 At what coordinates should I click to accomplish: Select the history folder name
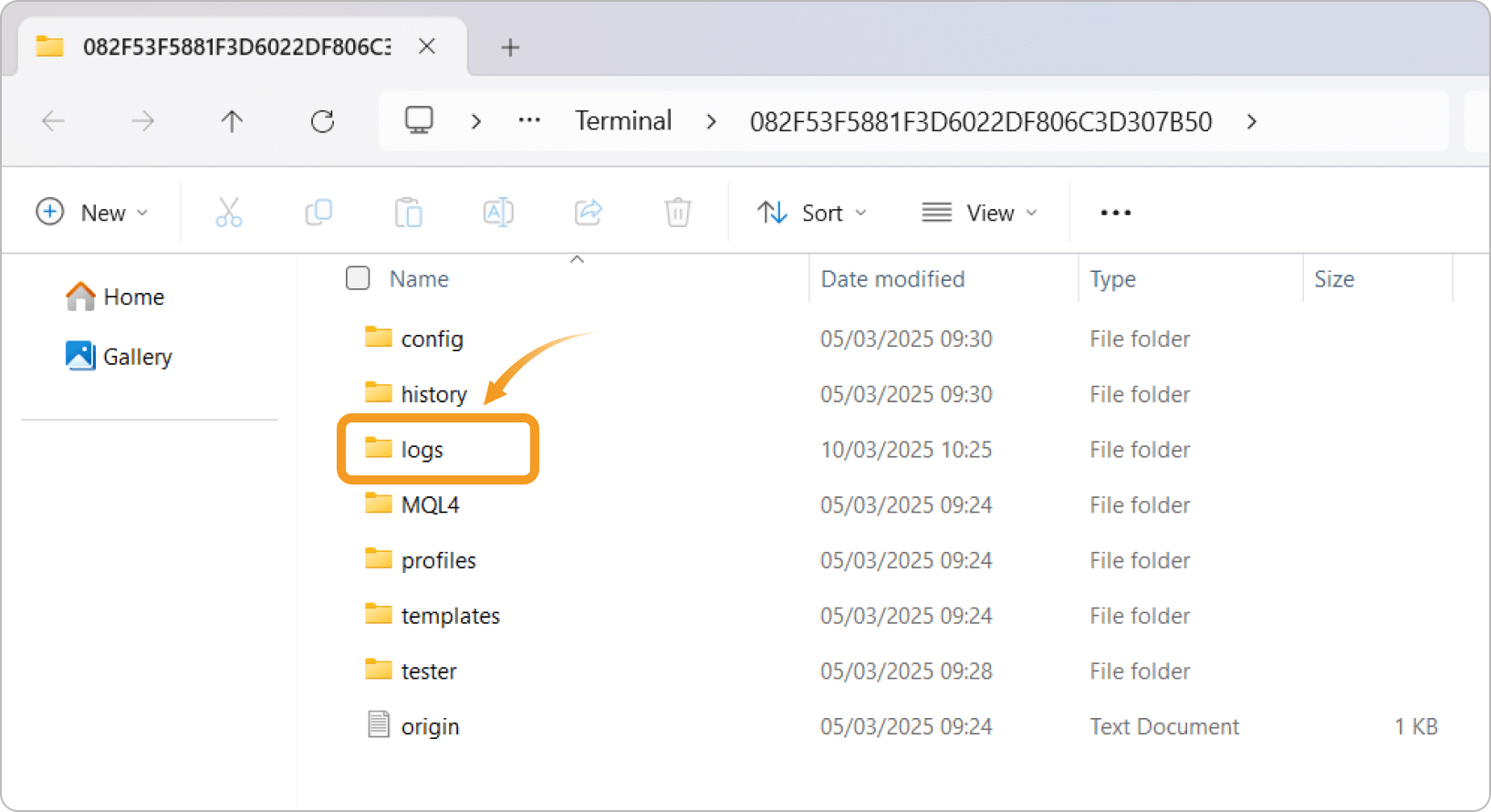pos(434,394)
